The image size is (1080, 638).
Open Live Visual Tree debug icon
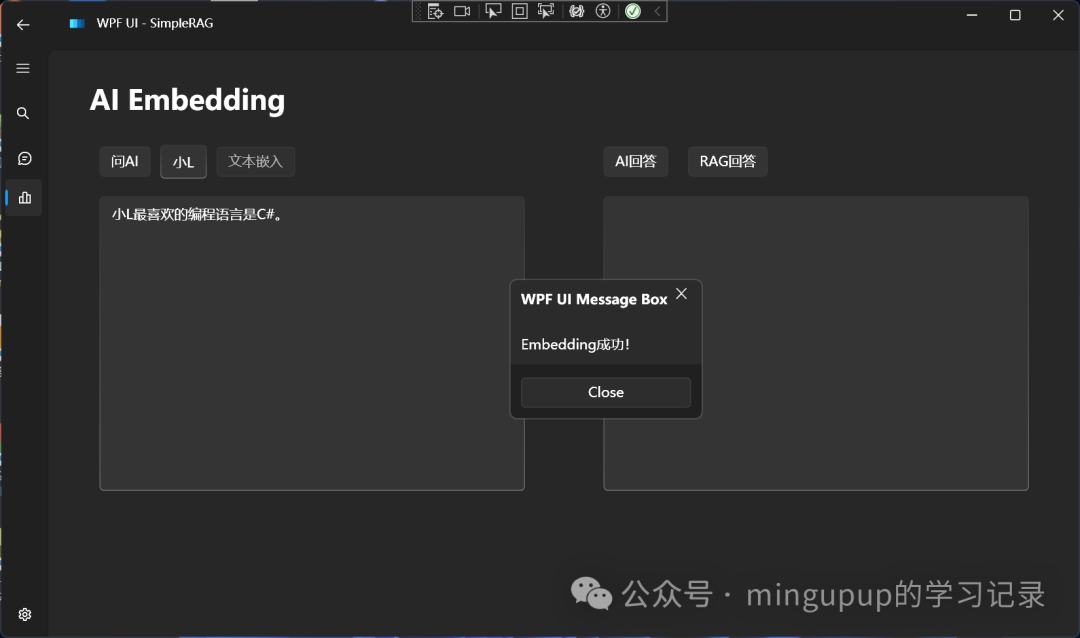[435, 11]
